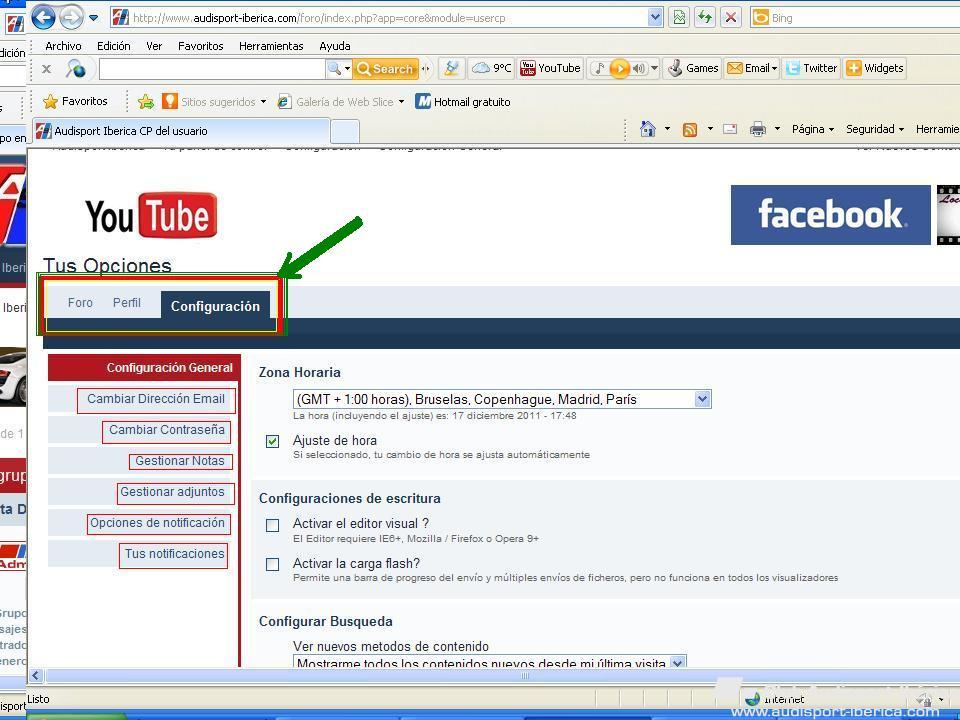Open Widgets in the toolbar
Viewport: 960px width, 720px height.
pos(874,68)
